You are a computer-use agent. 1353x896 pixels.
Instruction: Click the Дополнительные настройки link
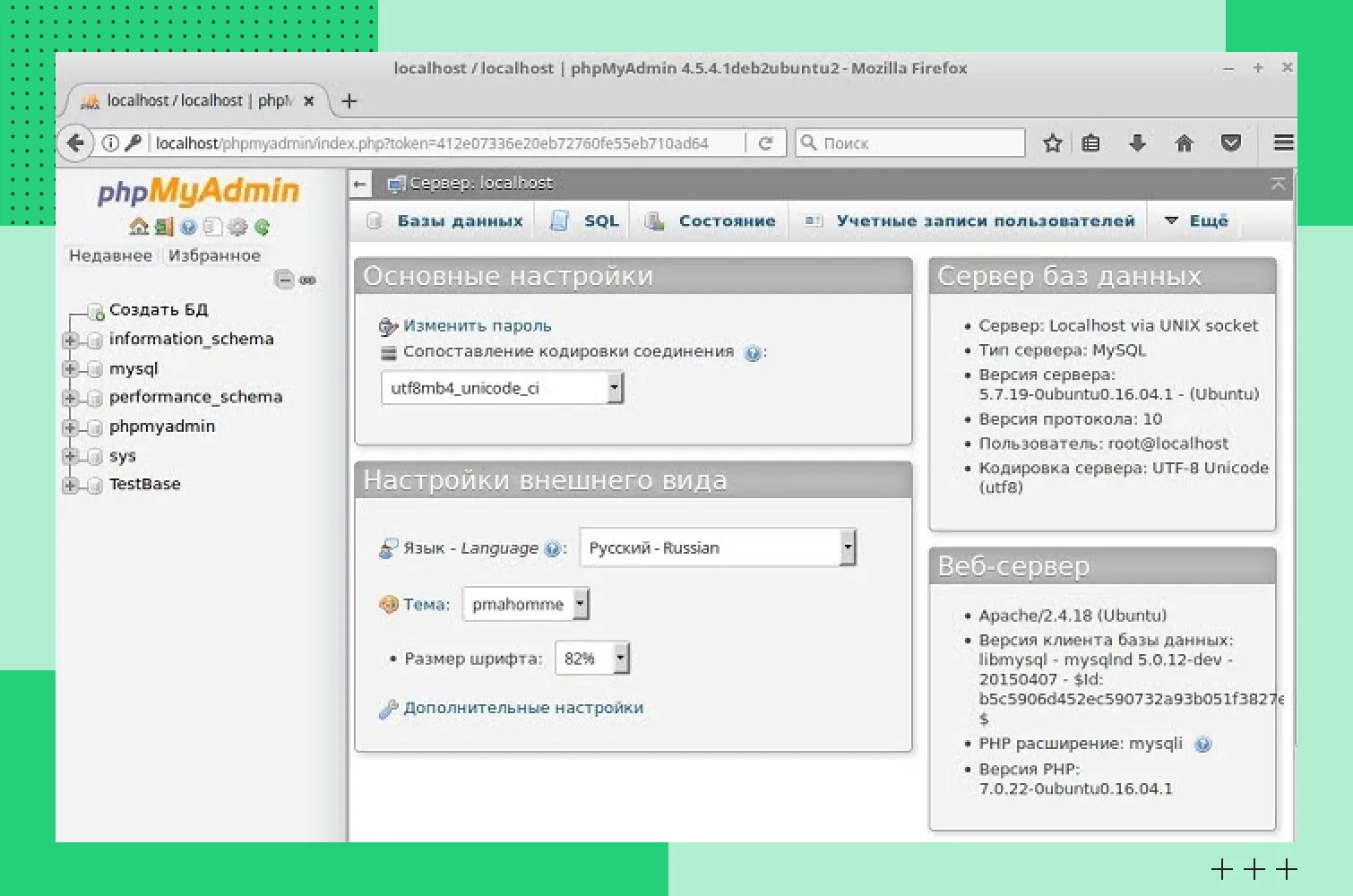point(523,708)
